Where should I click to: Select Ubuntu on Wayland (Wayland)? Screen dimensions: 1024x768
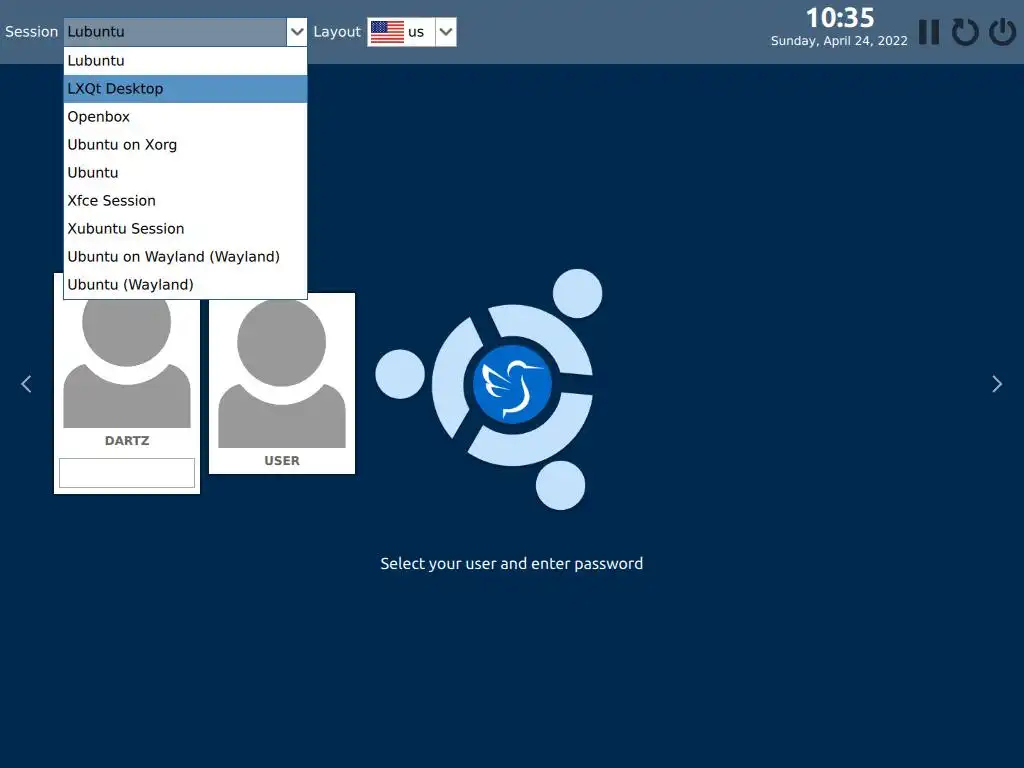(x=185, y=257)
